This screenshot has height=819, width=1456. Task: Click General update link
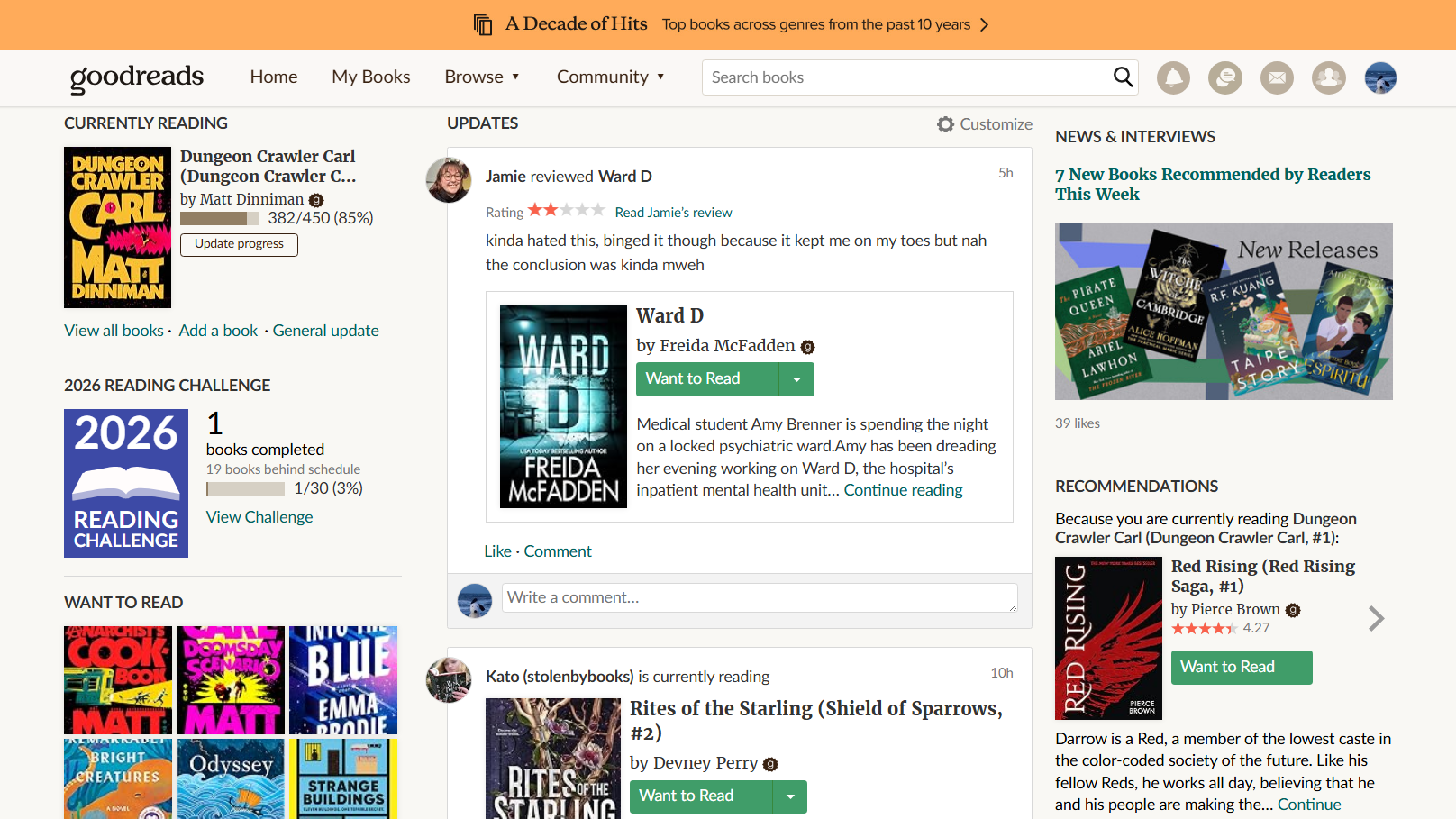(x=326, y=331)
